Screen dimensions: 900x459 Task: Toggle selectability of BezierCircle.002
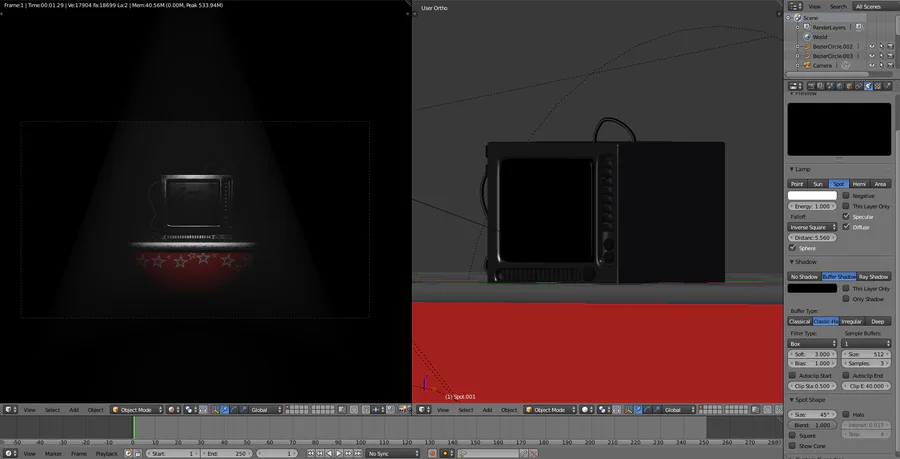coord(880,46)
